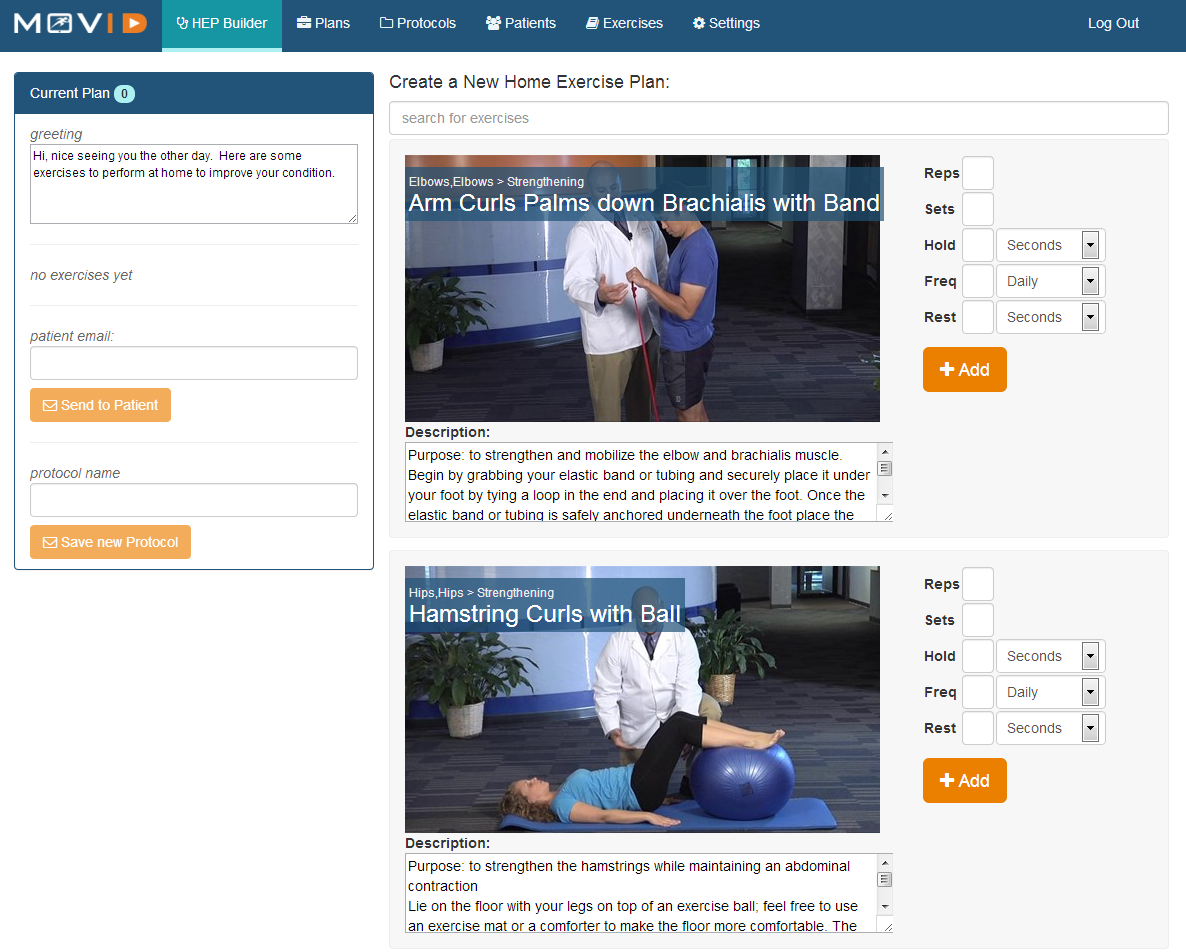The height and width of the screenshot is (952, 1186).
Task: Open the HEP Builder tab
Action: tap(222, 23)
